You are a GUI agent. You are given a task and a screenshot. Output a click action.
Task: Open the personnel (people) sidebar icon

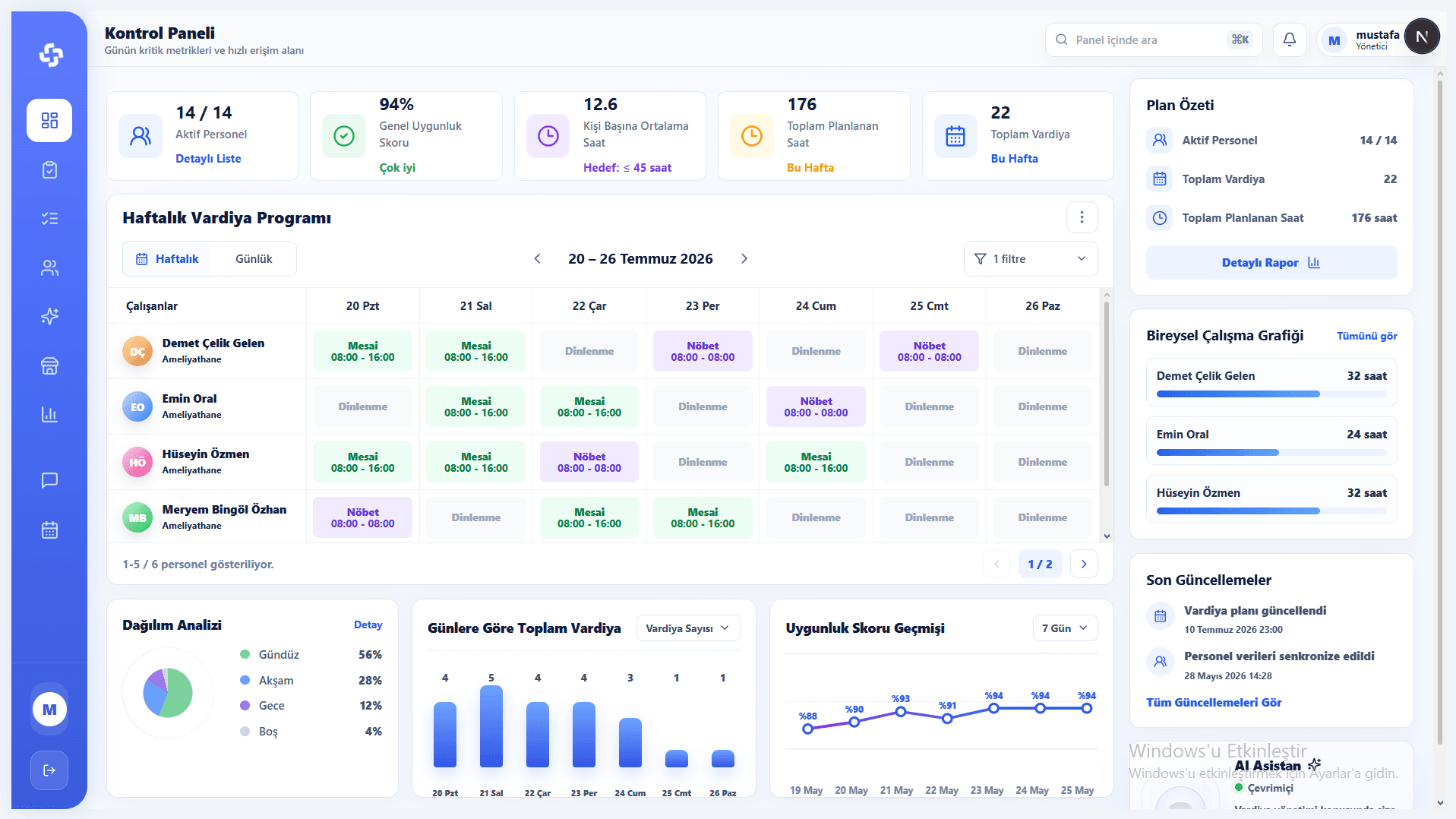(49, 268)
